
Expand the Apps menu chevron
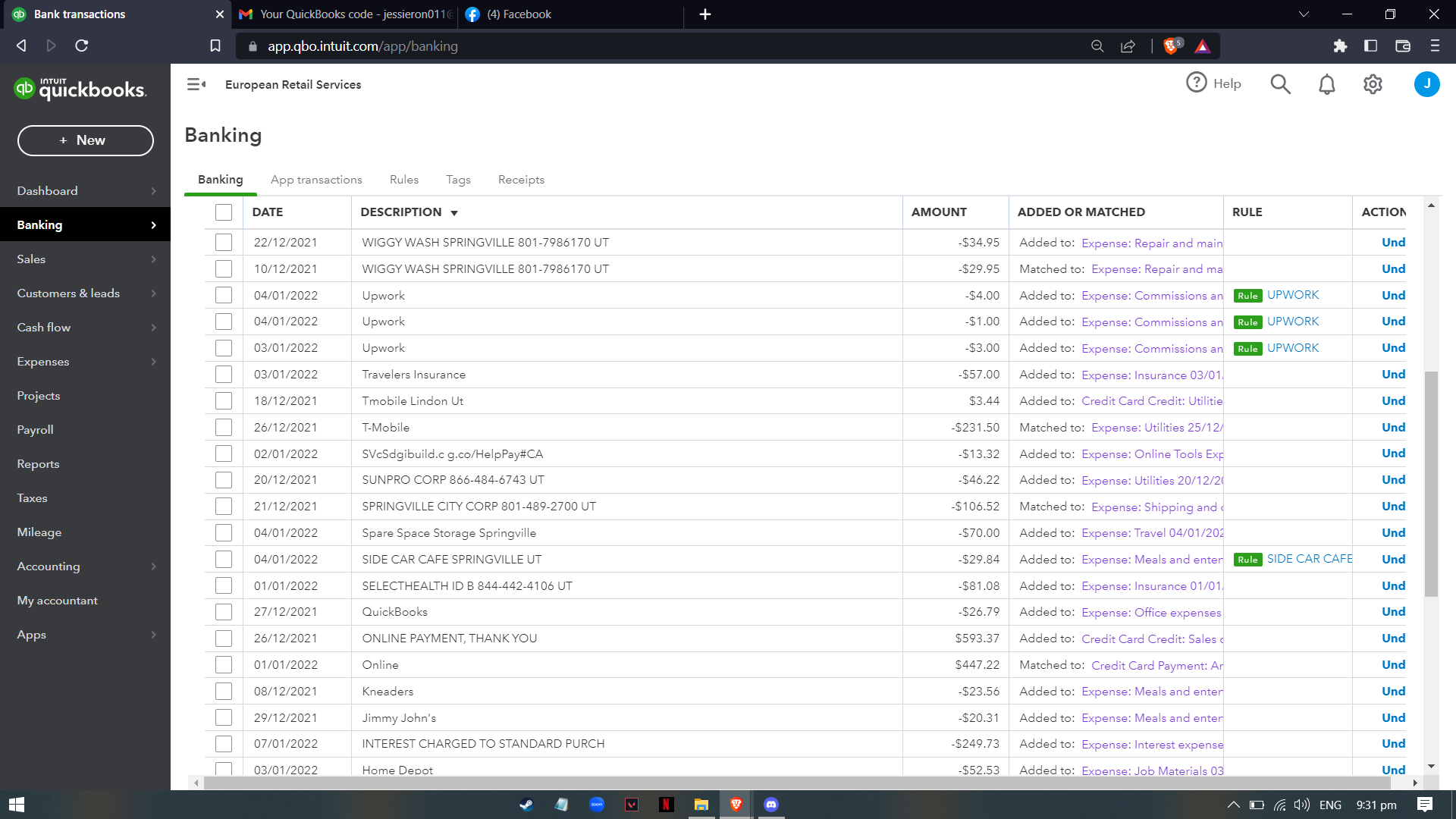pyautogui.click(x=153, y=635)
